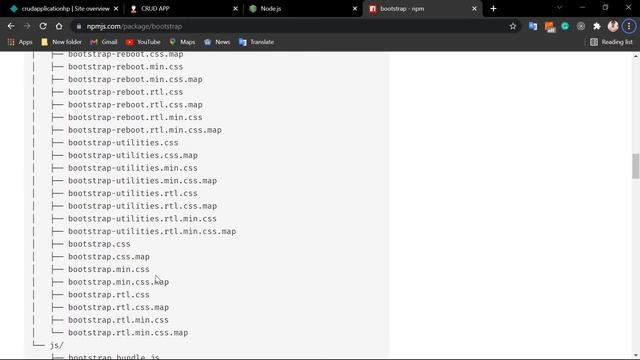This screenshot has width=640, height=360.
Task: Open the YouTube bookmark
Action: pos(143,42)
